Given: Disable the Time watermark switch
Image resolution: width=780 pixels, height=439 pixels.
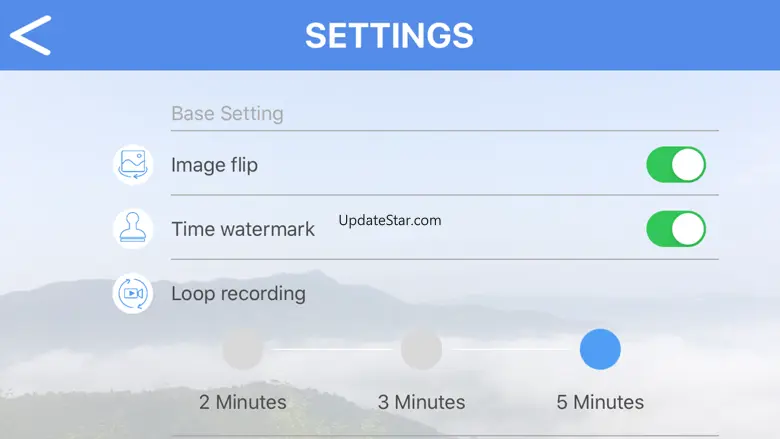Looking at the screenshot, I should click(x=676, y=229).
